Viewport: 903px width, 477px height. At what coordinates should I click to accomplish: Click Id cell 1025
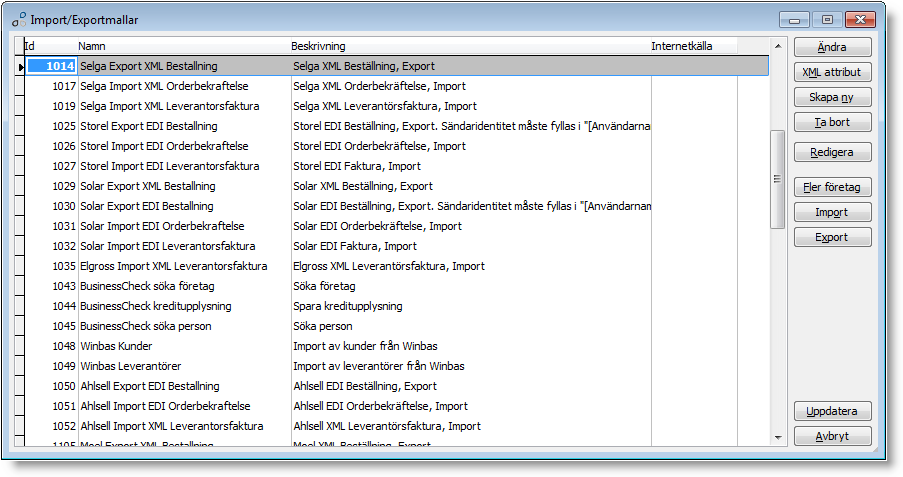tap(51, 126)
